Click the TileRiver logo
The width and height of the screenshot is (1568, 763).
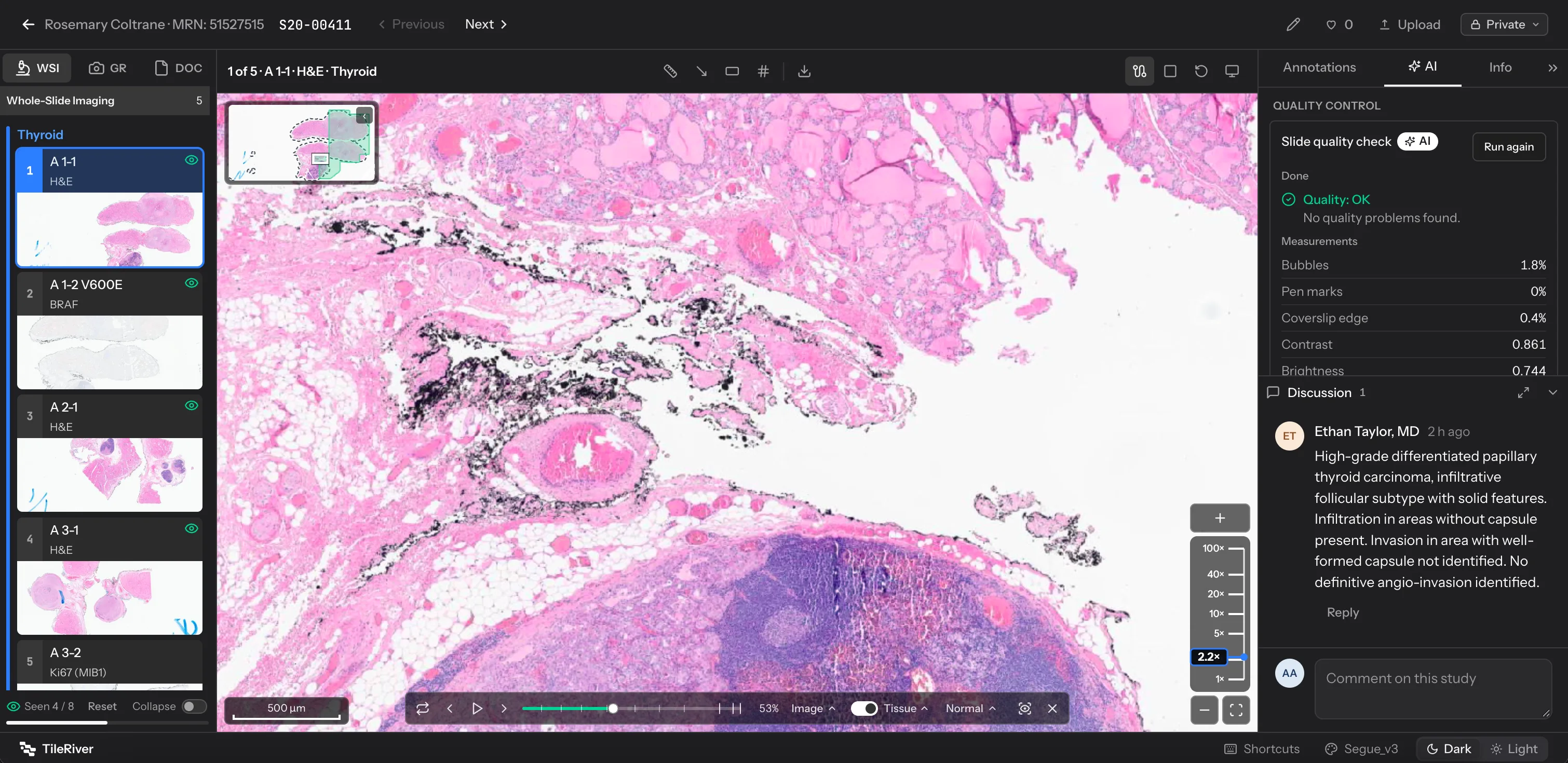56,748
